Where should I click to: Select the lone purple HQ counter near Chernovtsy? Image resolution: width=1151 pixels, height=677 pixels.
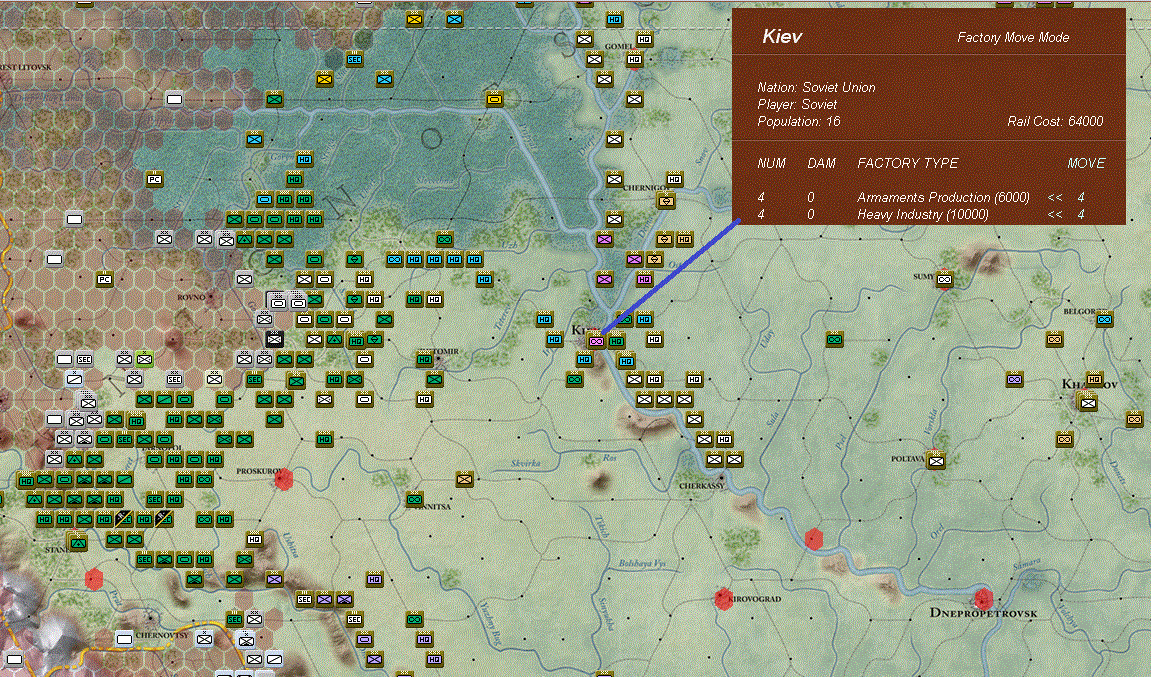(374, 579)
